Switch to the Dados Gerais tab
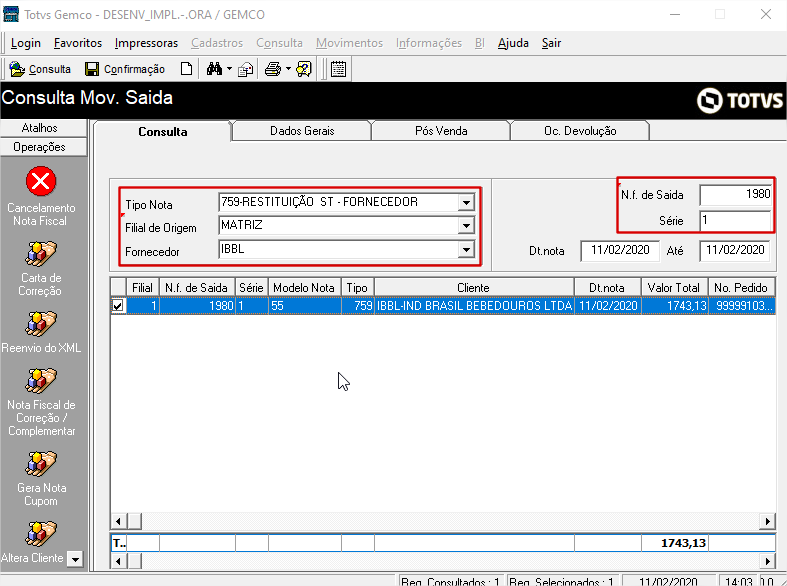 (x=302, y=131)
